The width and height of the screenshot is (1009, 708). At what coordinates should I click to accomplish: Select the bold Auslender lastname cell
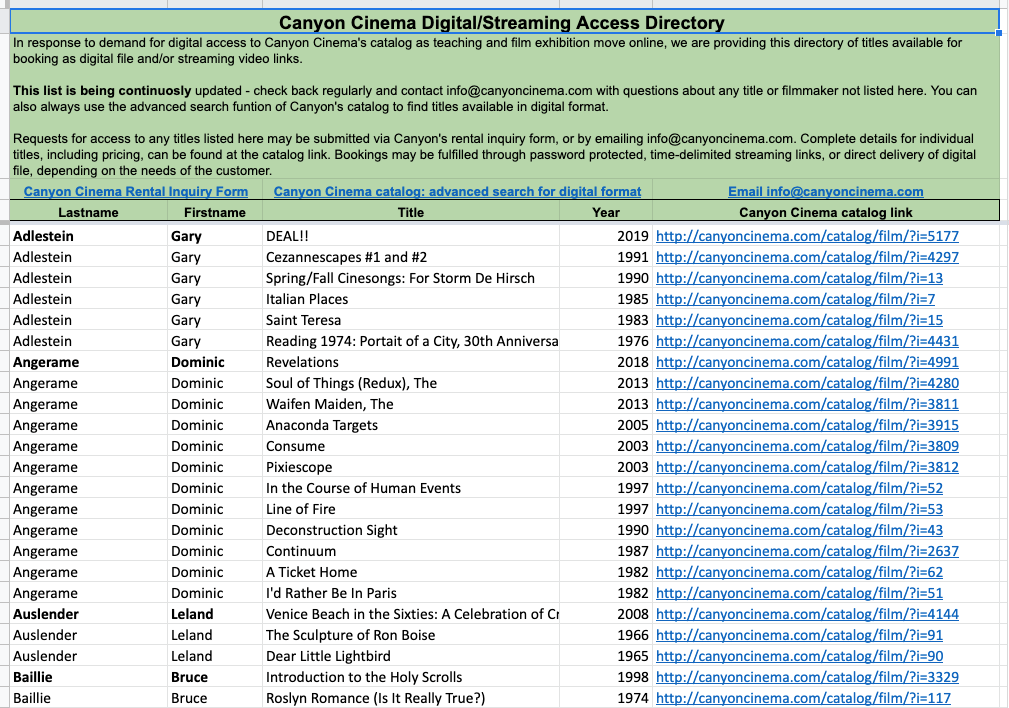(88, 615)
